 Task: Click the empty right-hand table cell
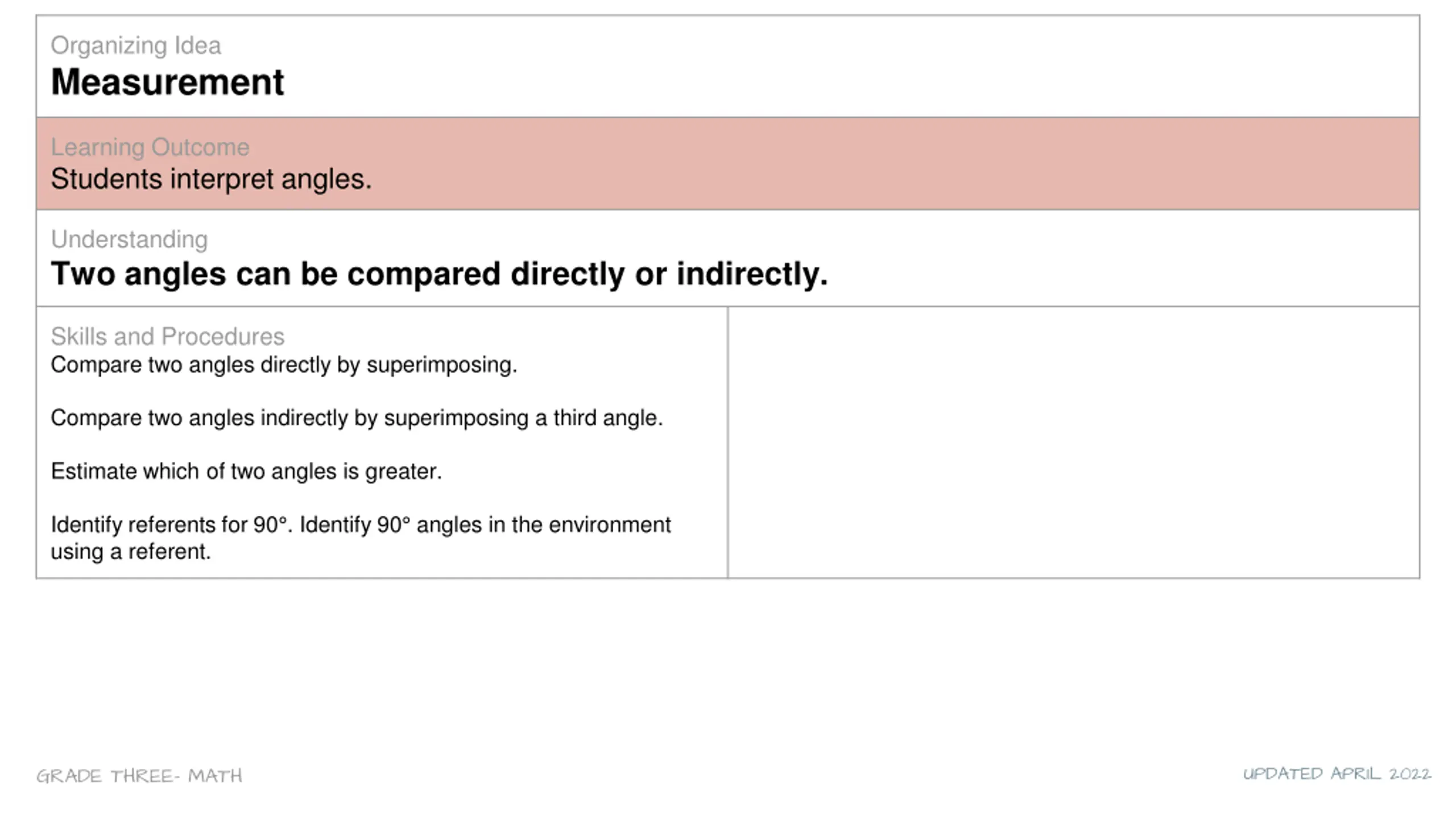(x=1073, y=442)
